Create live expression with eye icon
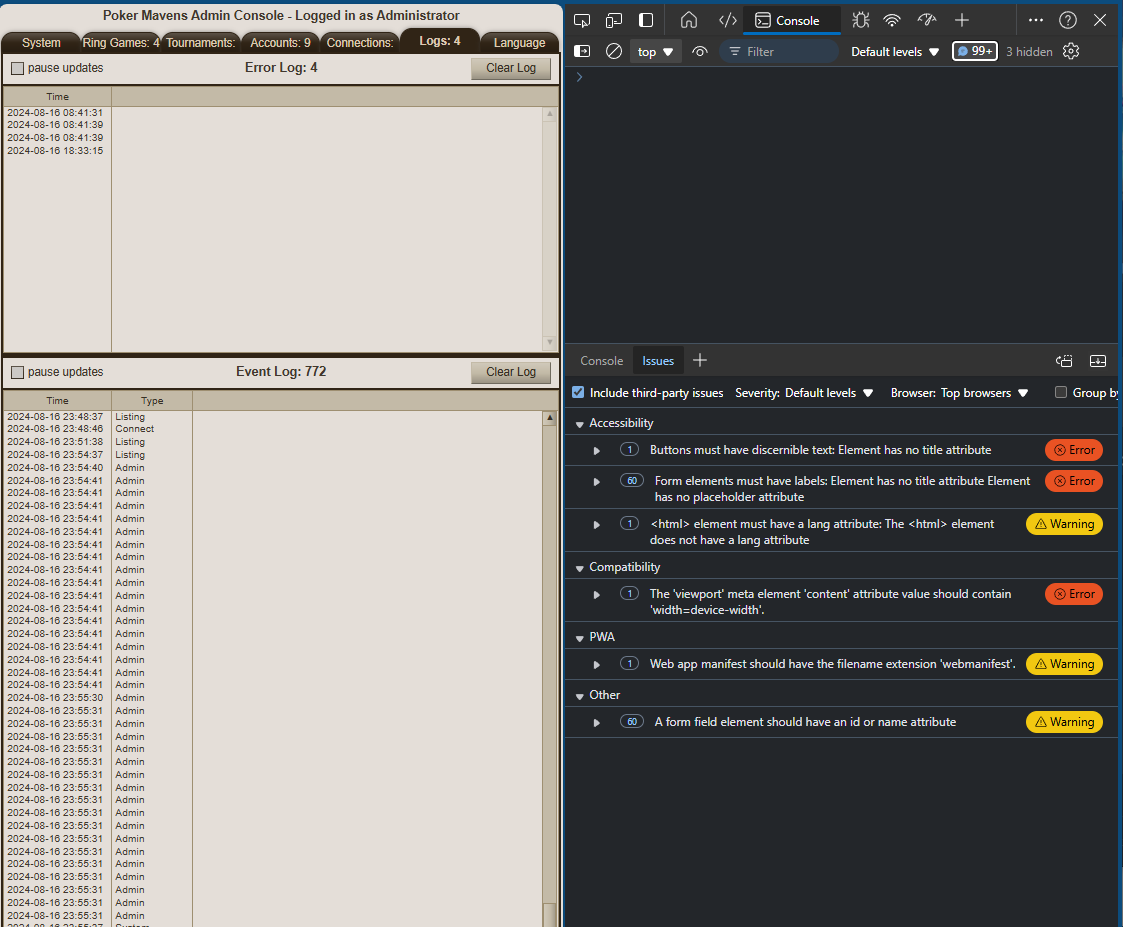The width and height of the screenshot is (1123, 927). click(700, 51)
